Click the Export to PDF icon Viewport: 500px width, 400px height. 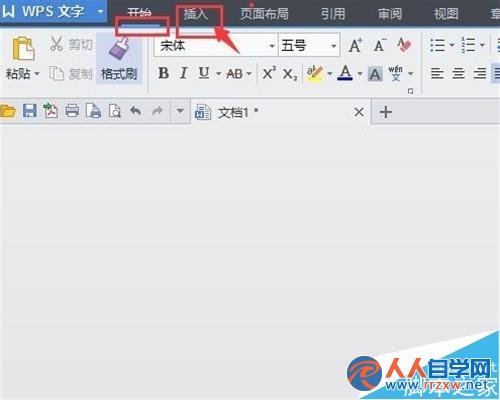(x=50, y=111)
